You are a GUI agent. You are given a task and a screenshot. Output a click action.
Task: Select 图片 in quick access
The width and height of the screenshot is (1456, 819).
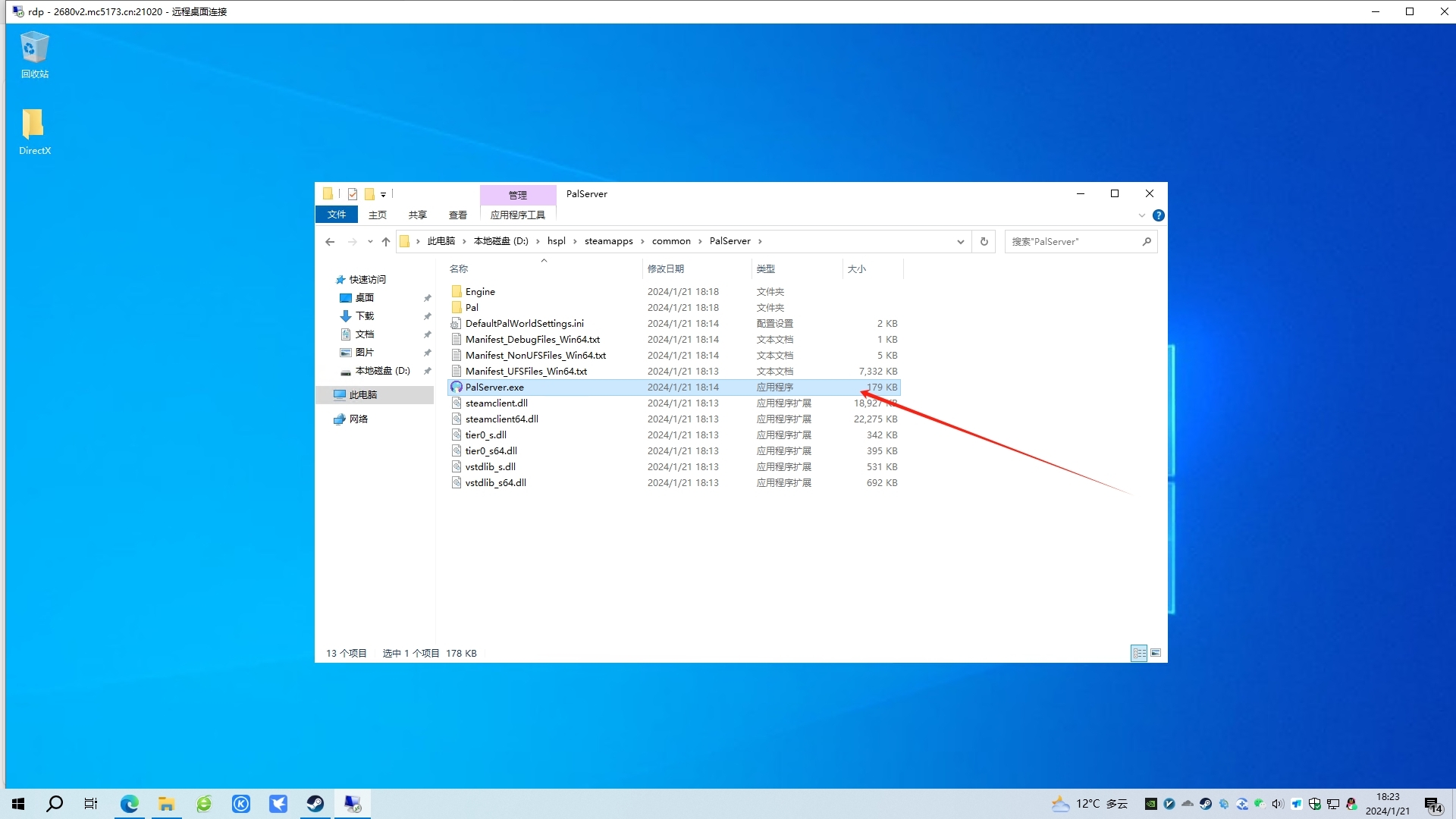coord(365,353)
